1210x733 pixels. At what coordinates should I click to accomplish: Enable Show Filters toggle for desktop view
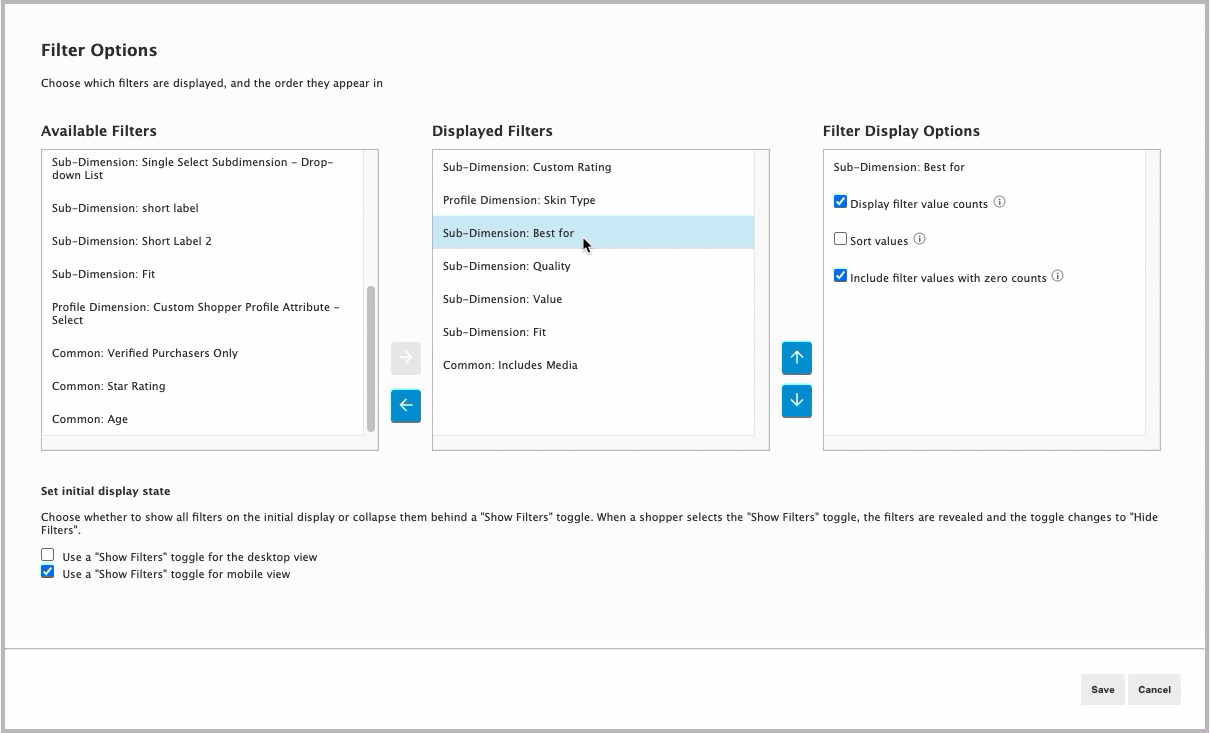47,555
